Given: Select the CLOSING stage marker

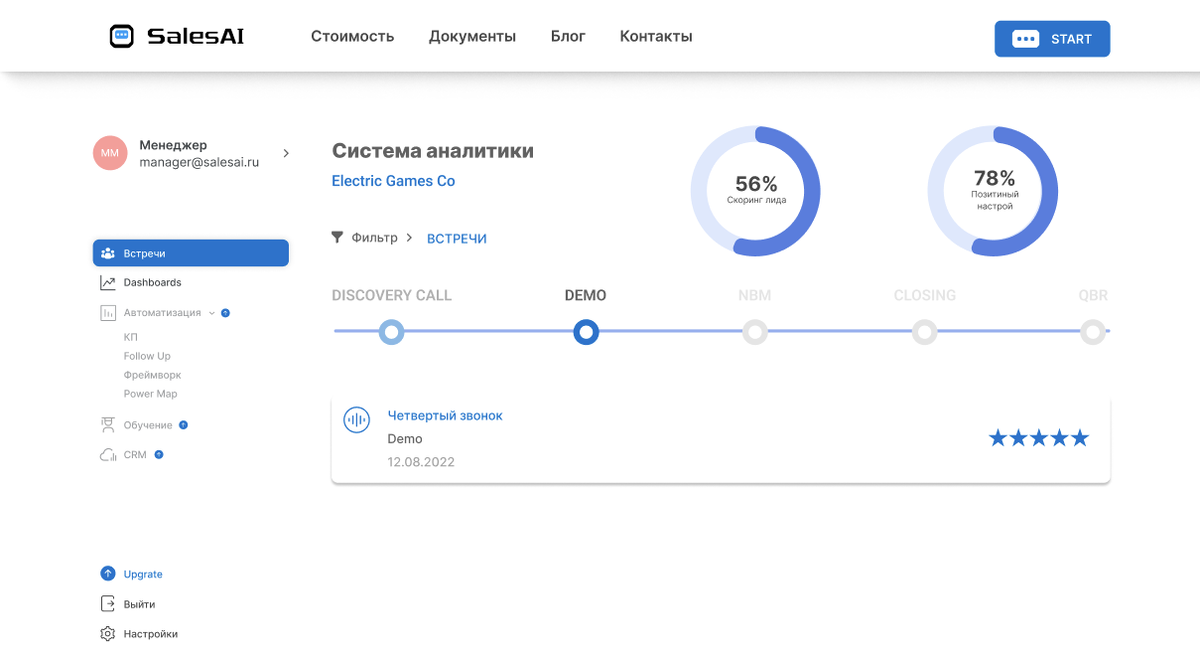Looking at the screenshot, I should point(925,332).
